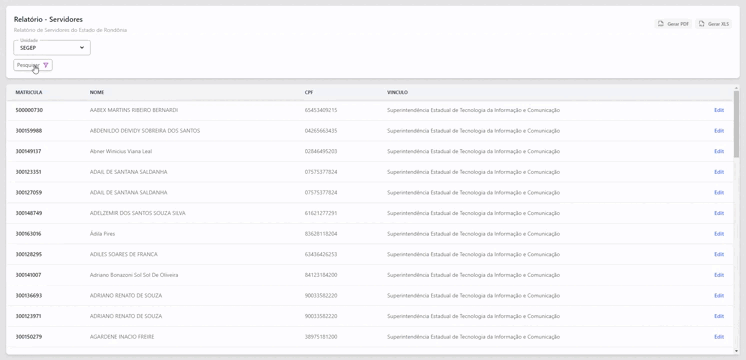
Task: Edit AGARDENE INACIO FREIRE row
Action: click(x=719, y=337)
